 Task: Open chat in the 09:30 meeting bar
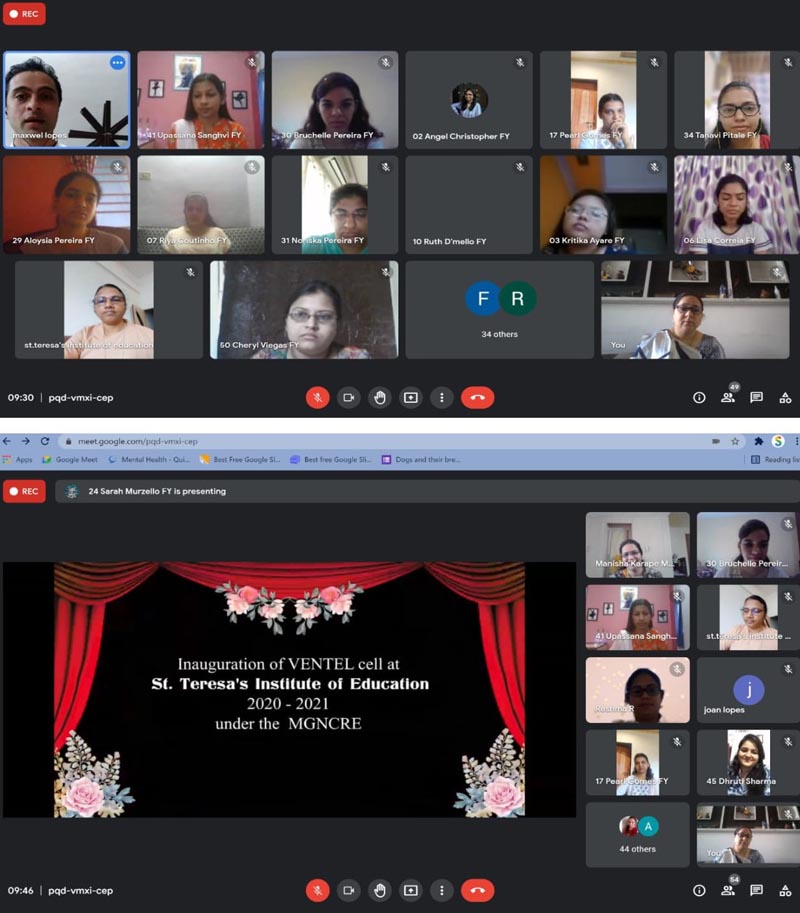click(x=756, y=398)
